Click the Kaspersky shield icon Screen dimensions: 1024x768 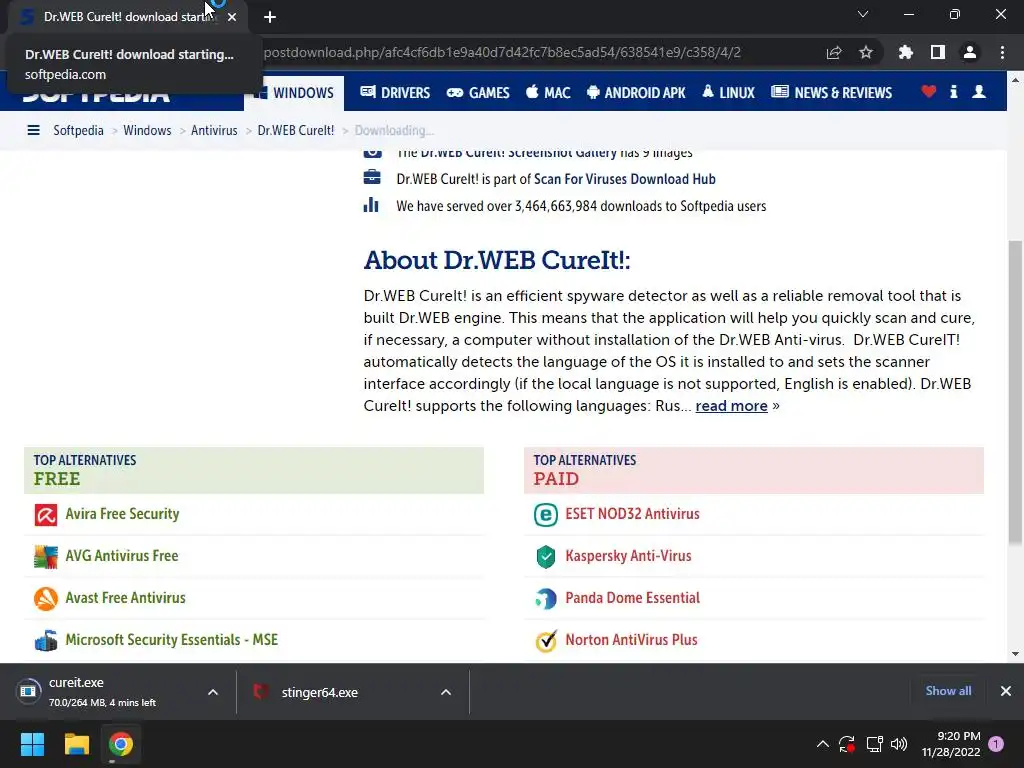tap(546, 557)
